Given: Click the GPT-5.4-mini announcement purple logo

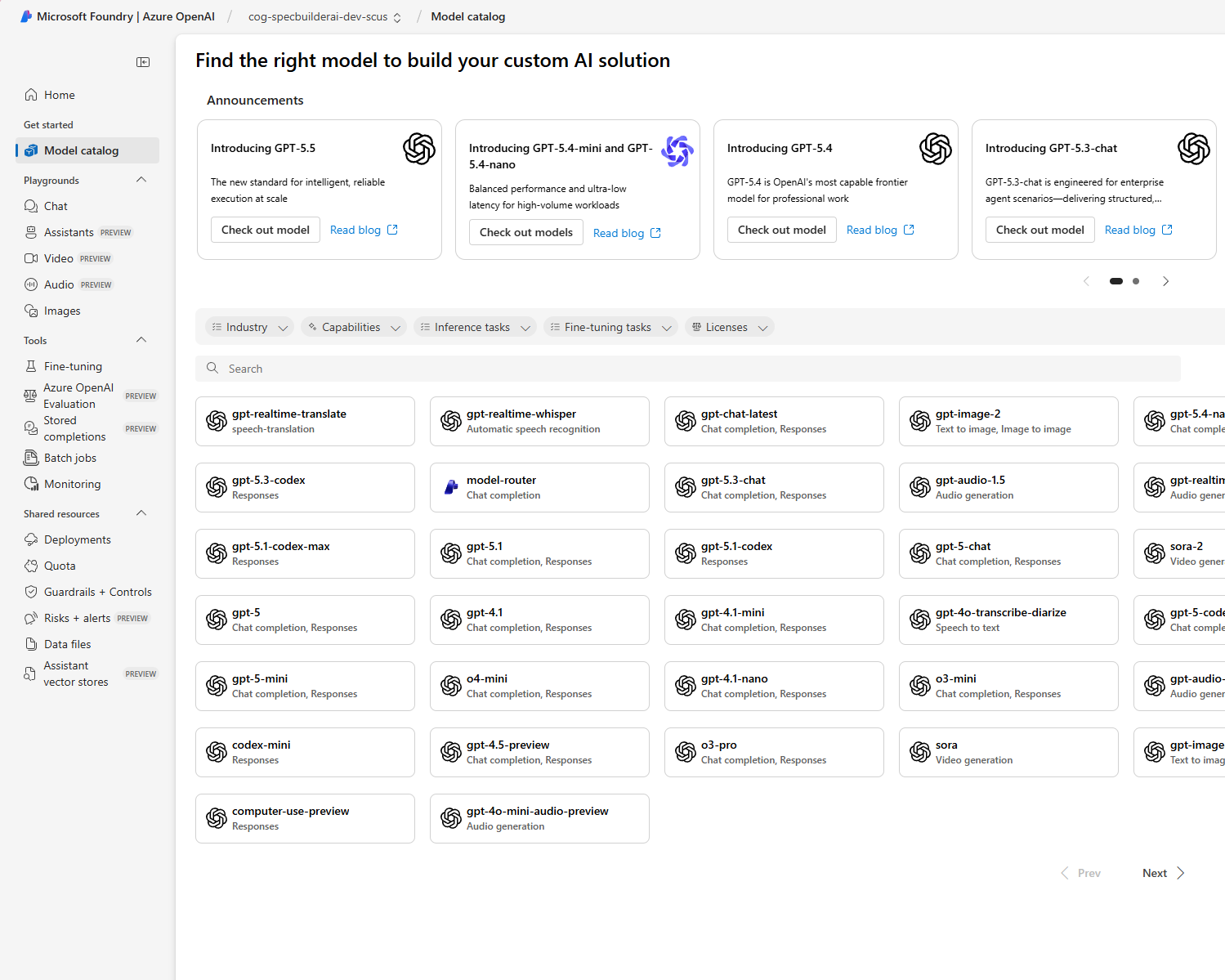Looking at the screenshot, I should (677, 151).
